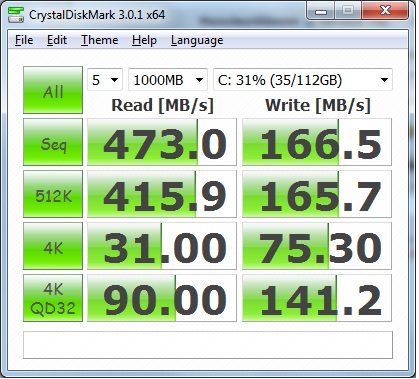The height and width of the screenshot is (379, 419).
Task: Click the 4K read result 31.00
Action: 162,246
